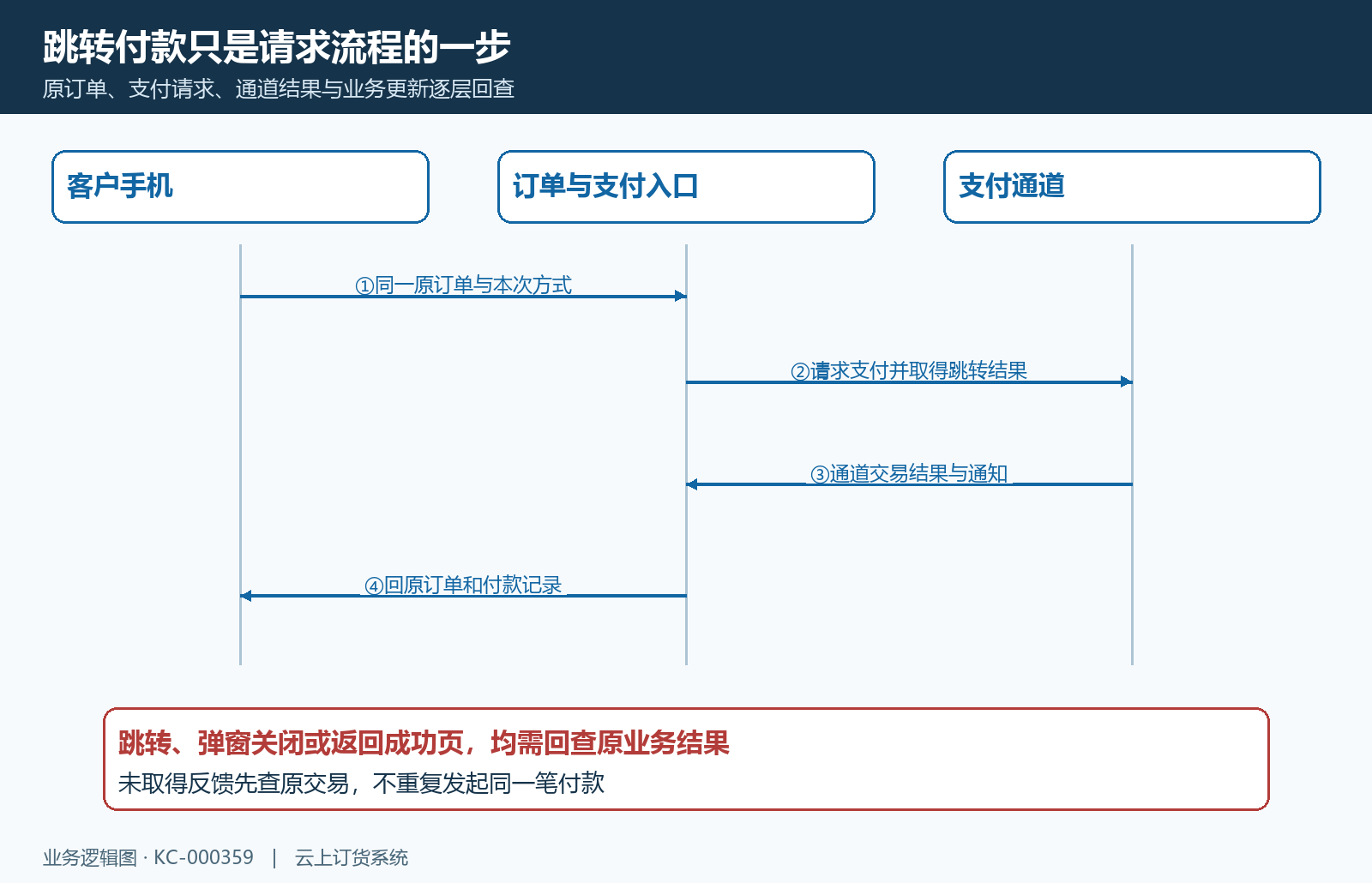
Task: Select the subtitle 原订单、支付请求、通道结果与业务更新逐层回查
Action: (279, 89)
